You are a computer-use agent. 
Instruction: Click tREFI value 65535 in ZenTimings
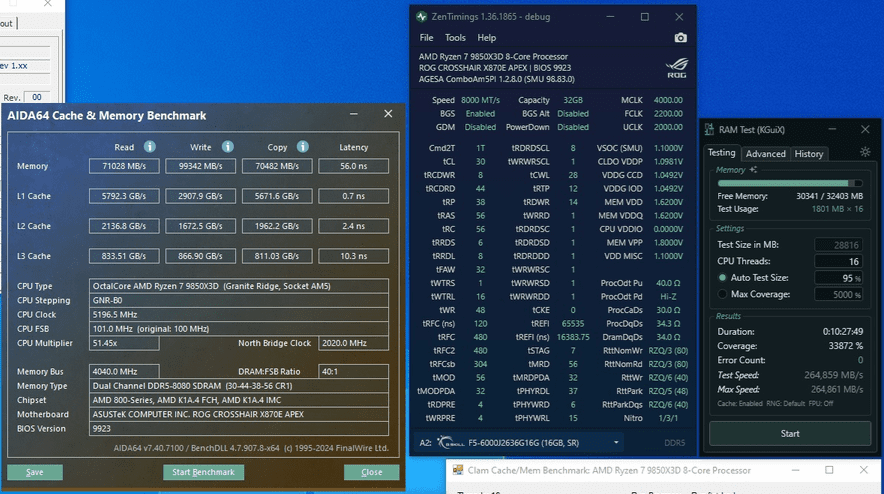tap(573, 324)
